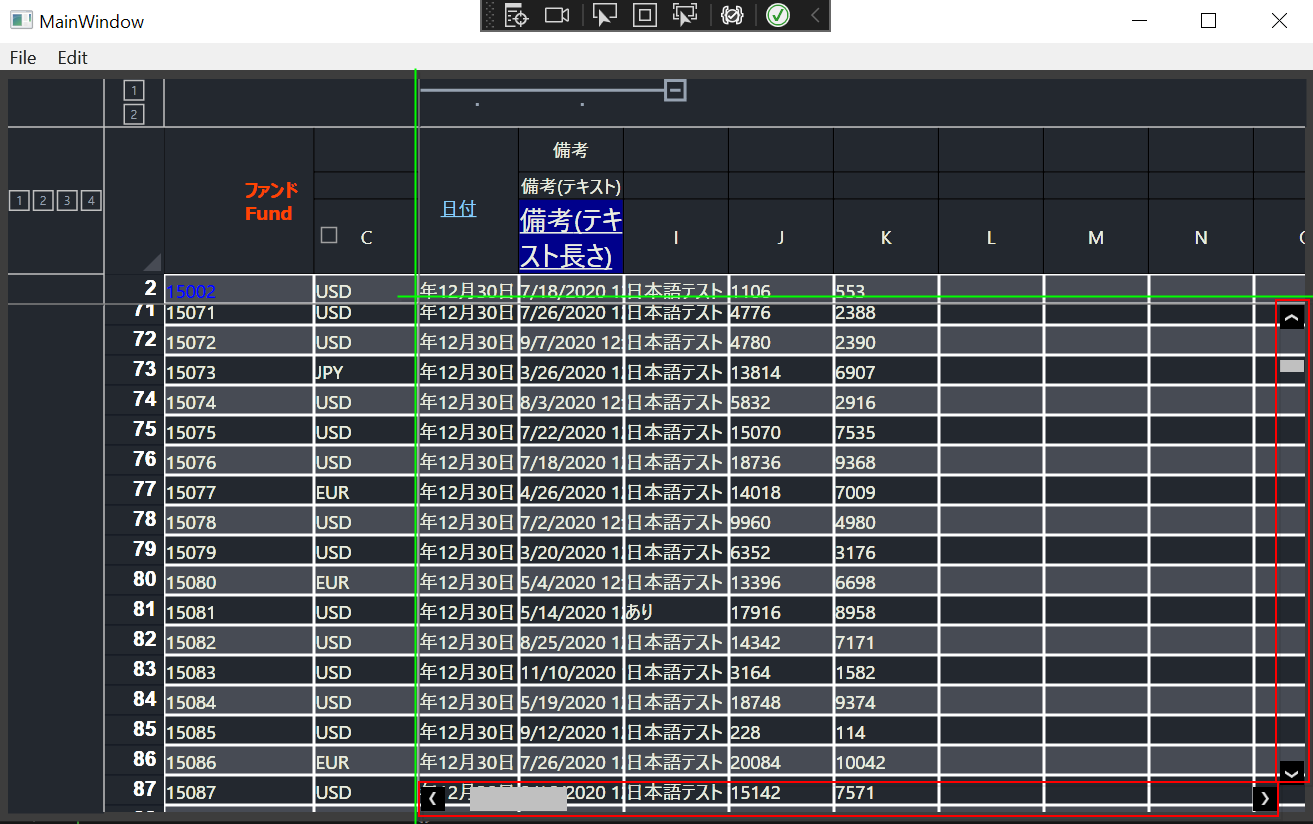Click the Track Focused Element icon

(685, 15)
